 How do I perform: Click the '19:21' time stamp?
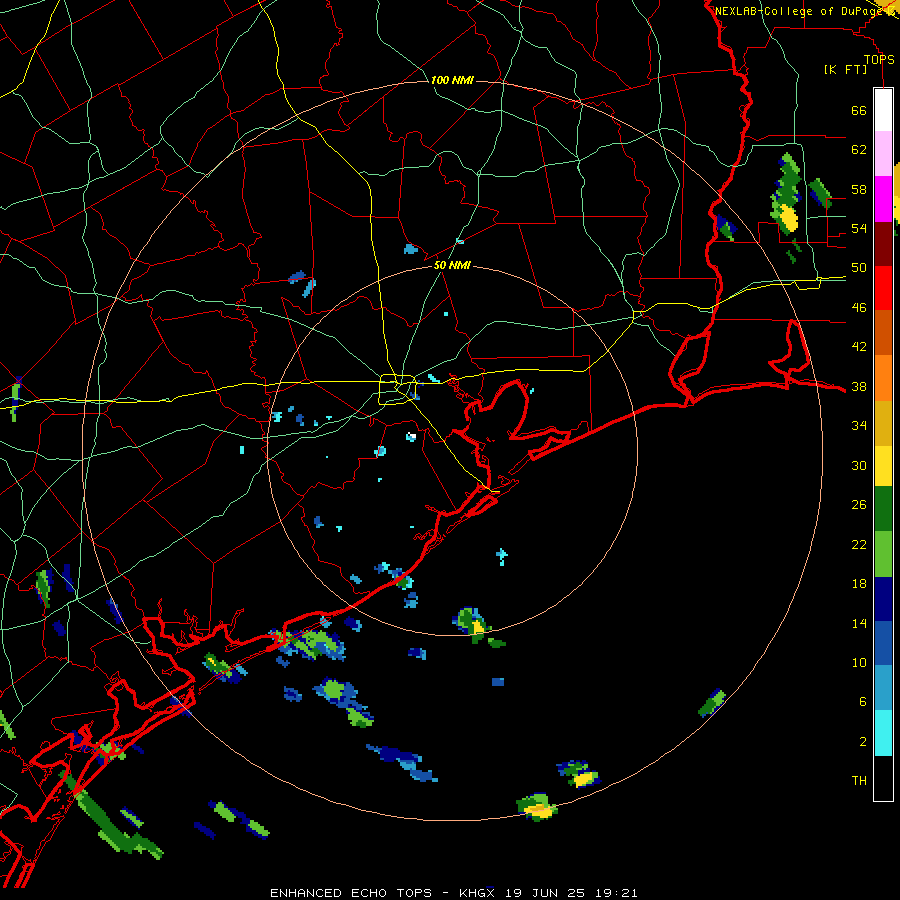(614, 893)
